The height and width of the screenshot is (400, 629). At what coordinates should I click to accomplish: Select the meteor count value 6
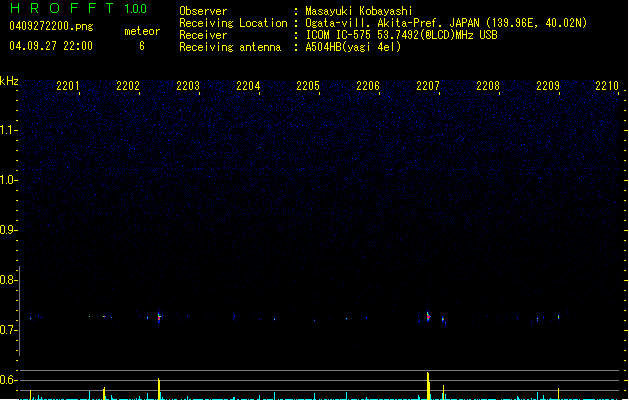click(x=142, y=46)
